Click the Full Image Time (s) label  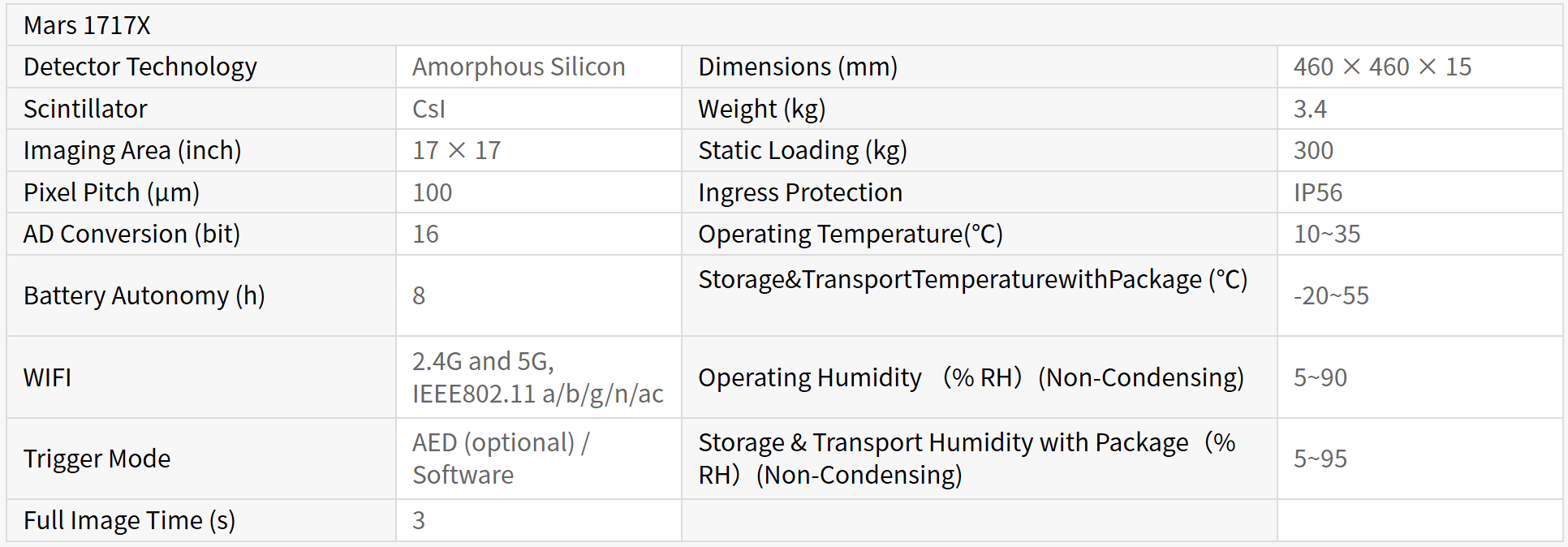point(129,521)
